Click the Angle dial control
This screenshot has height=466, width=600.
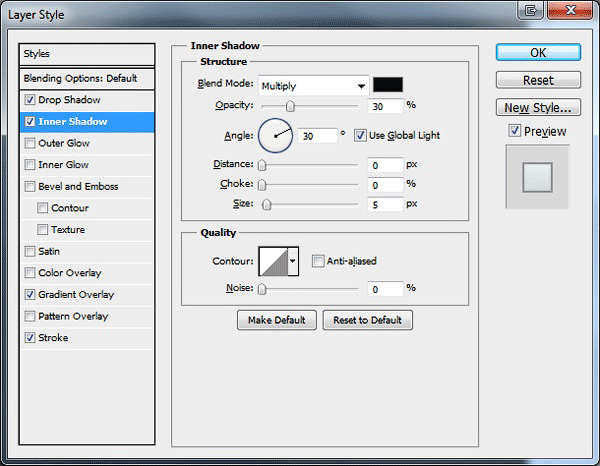point(276,135)
